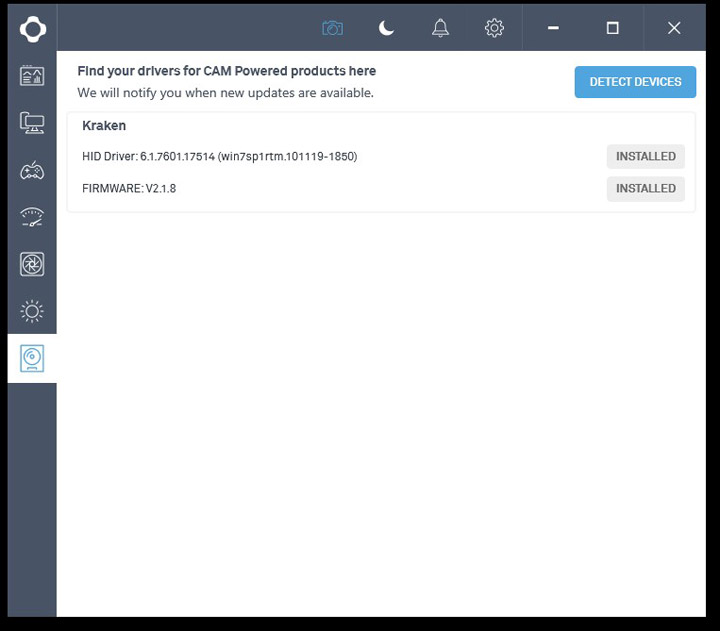Maximize the CAM window
The image size is (720, 631).
click(x=613, y=28)
